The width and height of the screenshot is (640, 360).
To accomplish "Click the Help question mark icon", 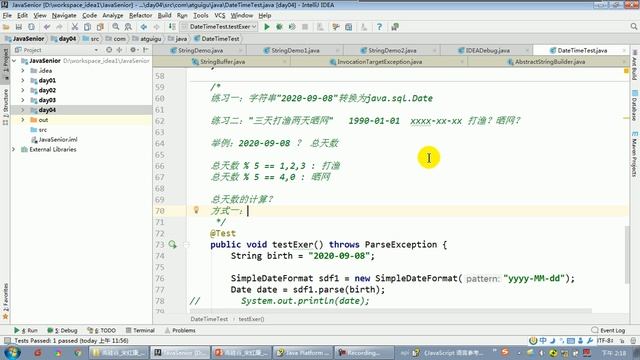I will tap(379, 27).
